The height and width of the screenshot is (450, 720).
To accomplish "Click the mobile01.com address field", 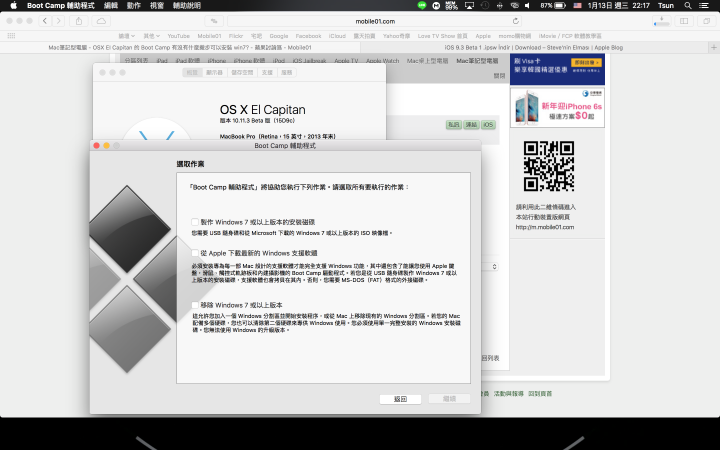I will (375, 21).
